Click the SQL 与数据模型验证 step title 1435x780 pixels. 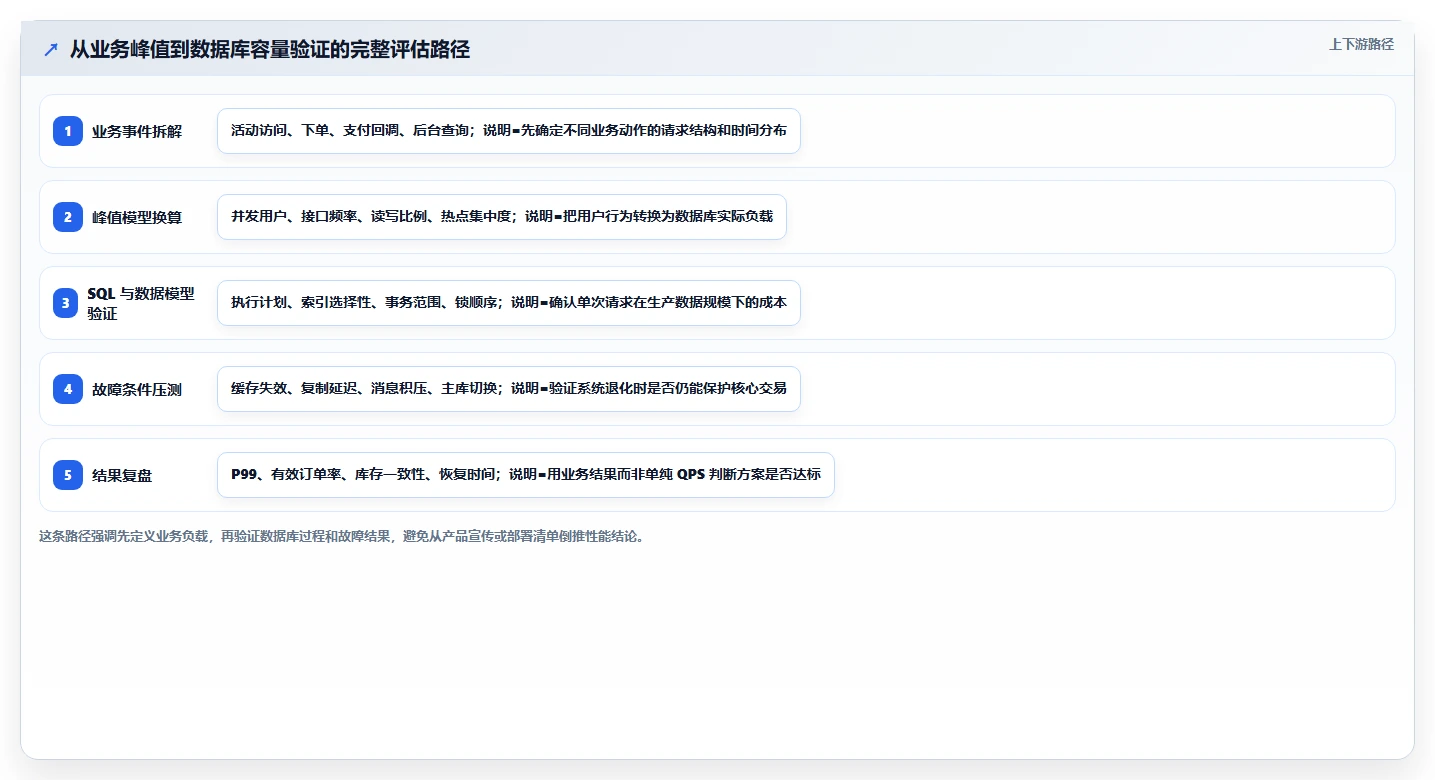point(141,303)
